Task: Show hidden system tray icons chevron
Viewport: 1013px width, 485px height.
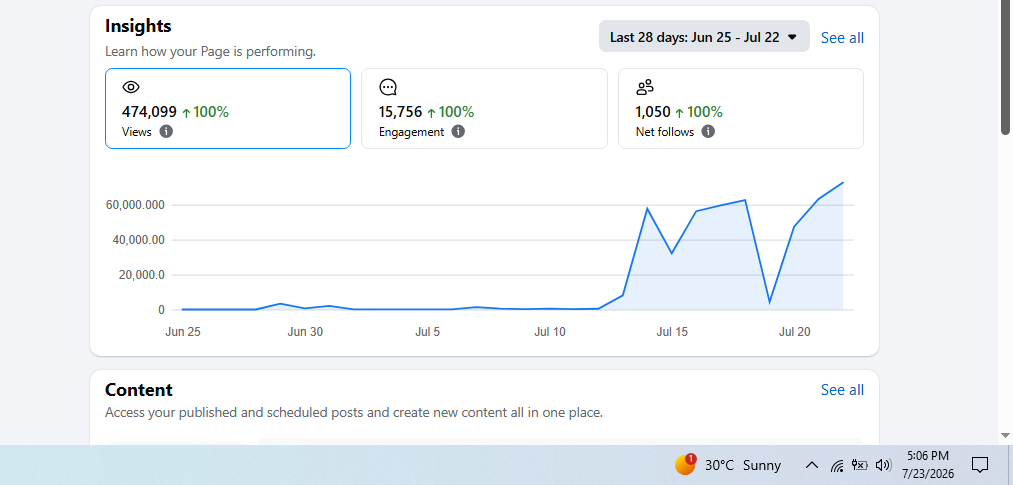Action: click(812, 465)
